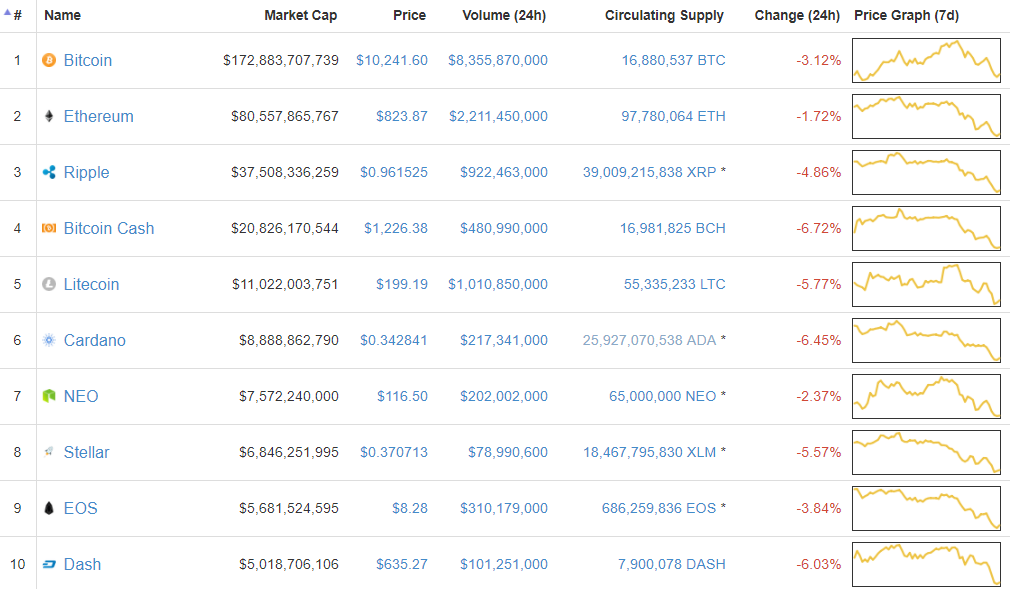Click the Ethereum coin logo
Viewport: 1010px width, 589px height.
point(47,116)
